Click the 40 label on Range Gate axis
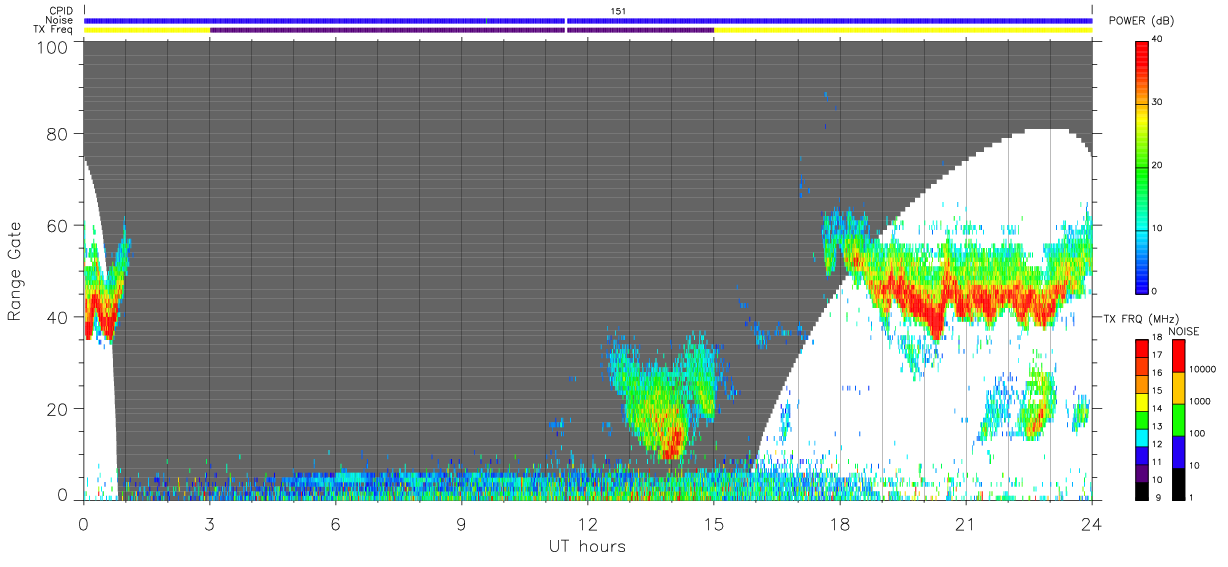The image size is (1228, 567). click(58, 317)
